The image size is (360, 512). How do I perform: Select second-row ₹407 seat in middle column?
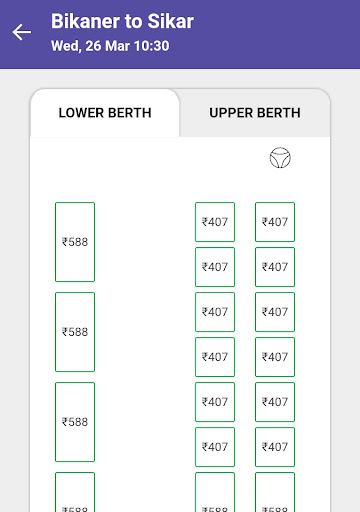pos(215,267)
